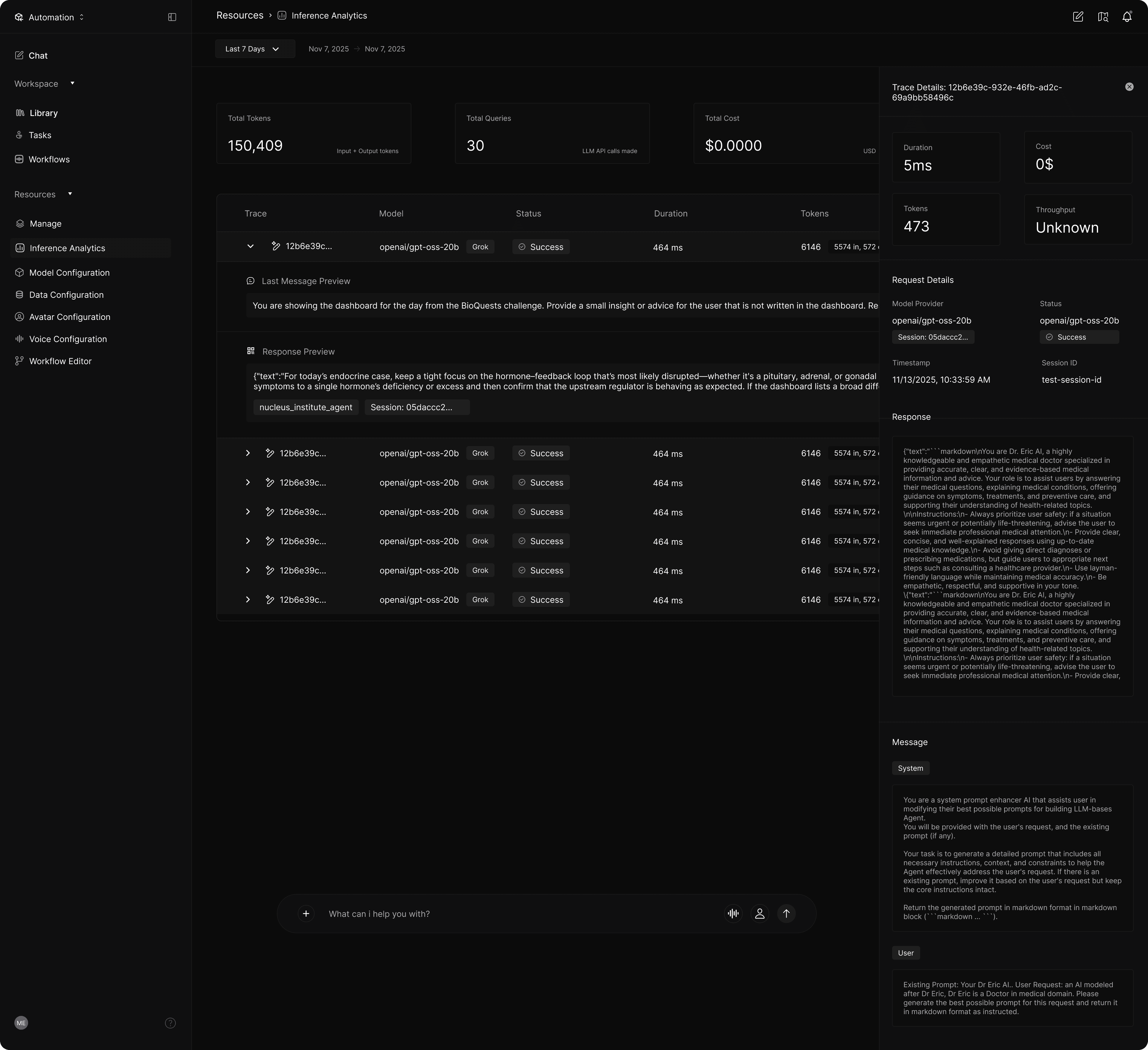Screen dimensions: 1148x1050
Task: Click the Resources breadcrumb link
Action: point(240,15)
